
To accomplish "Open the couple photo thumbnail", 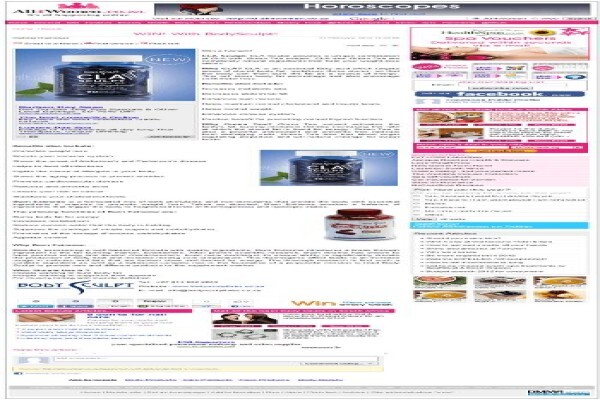I will (x=245, y=319).
